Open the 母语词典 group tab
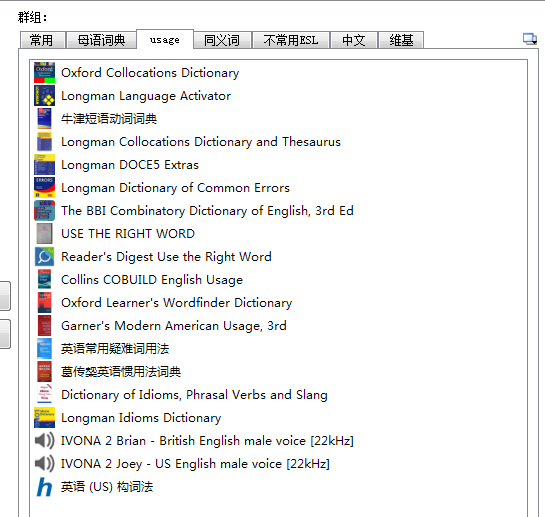The width and height of the screenshot is (545, 517). click(x=101, y=40)
